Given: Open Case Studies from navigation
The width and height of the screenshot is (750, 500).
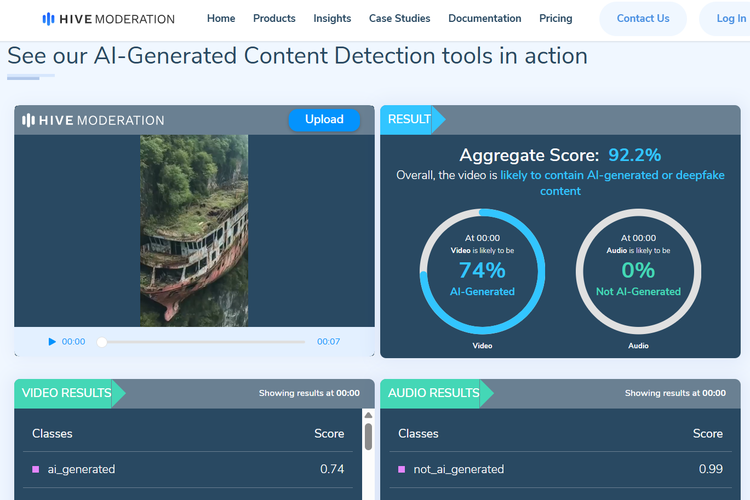Looking at the screenshot, I should click(399, 19).
